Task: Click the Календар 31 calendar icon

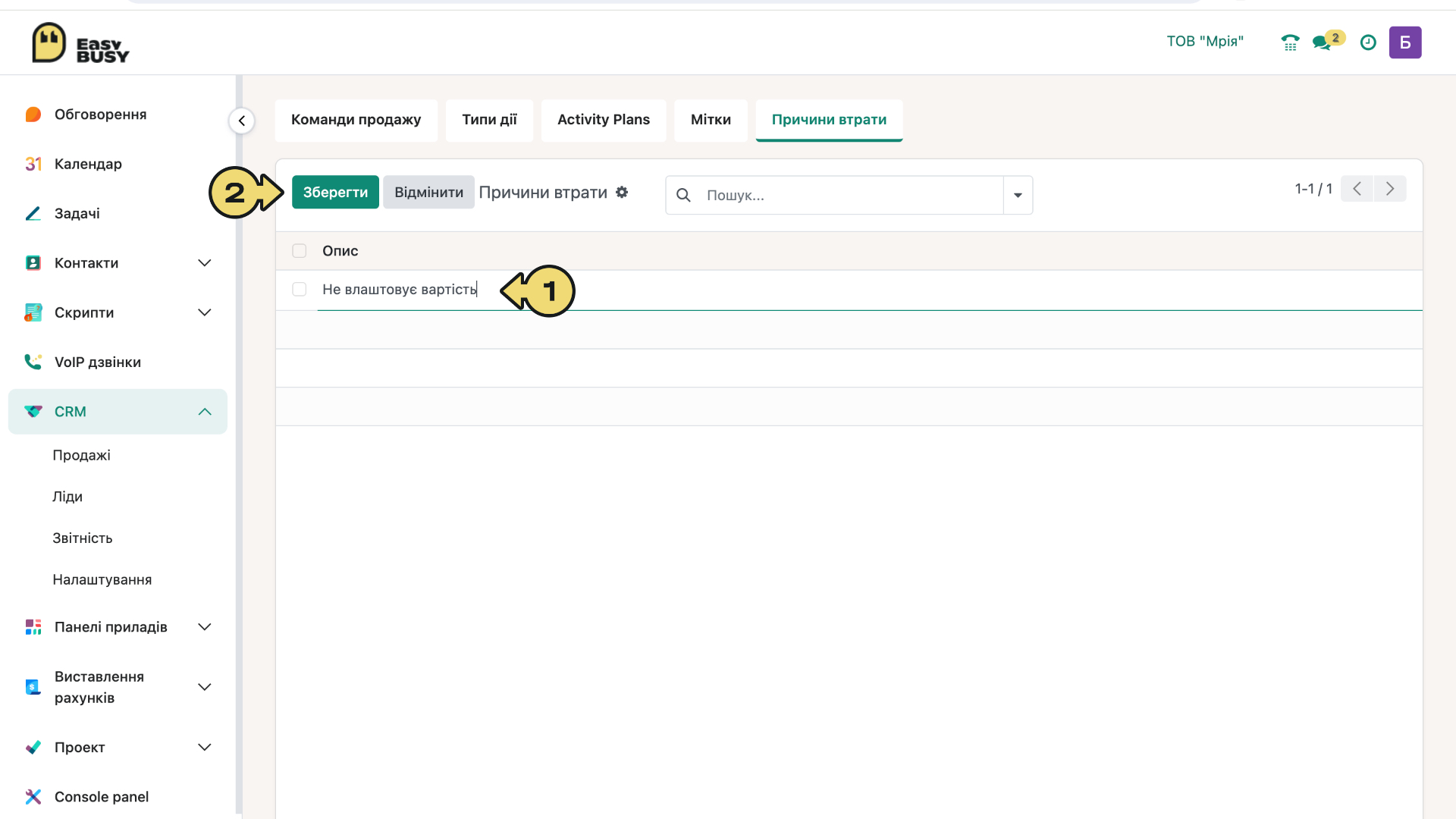Action: [x=33, y=164]
